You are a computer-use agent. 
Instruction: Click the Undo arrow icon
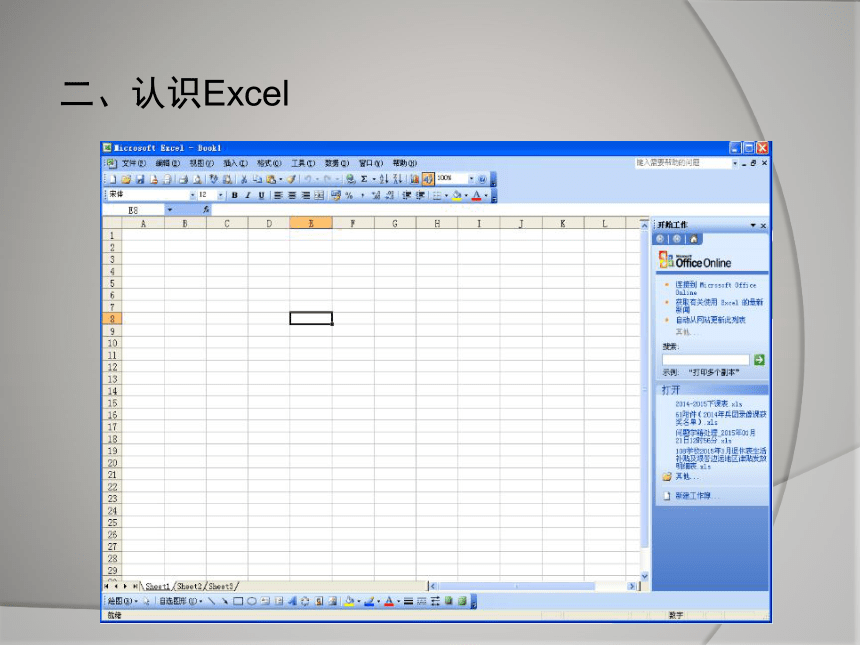pyautogui.click(x=307, y=179)
